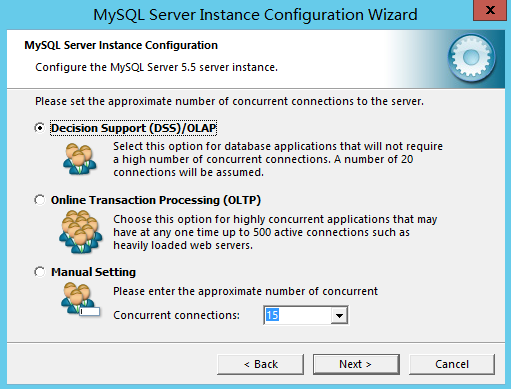Go to previous step with Back button

pos(261,364)
